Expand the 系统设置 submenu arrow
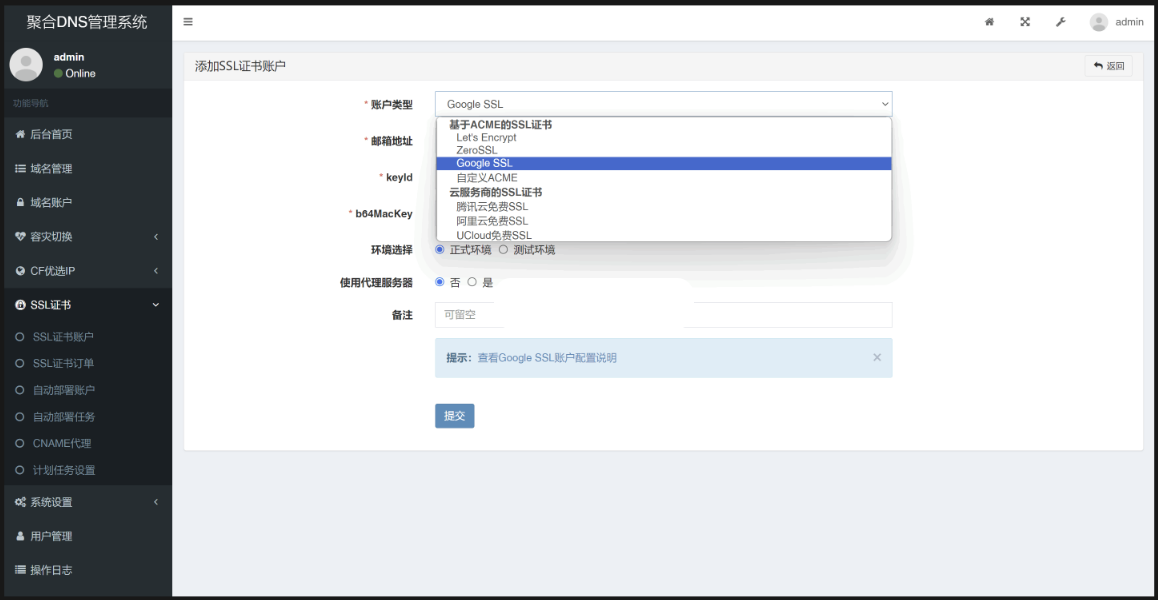1158x600 pixels. [156, 502]
